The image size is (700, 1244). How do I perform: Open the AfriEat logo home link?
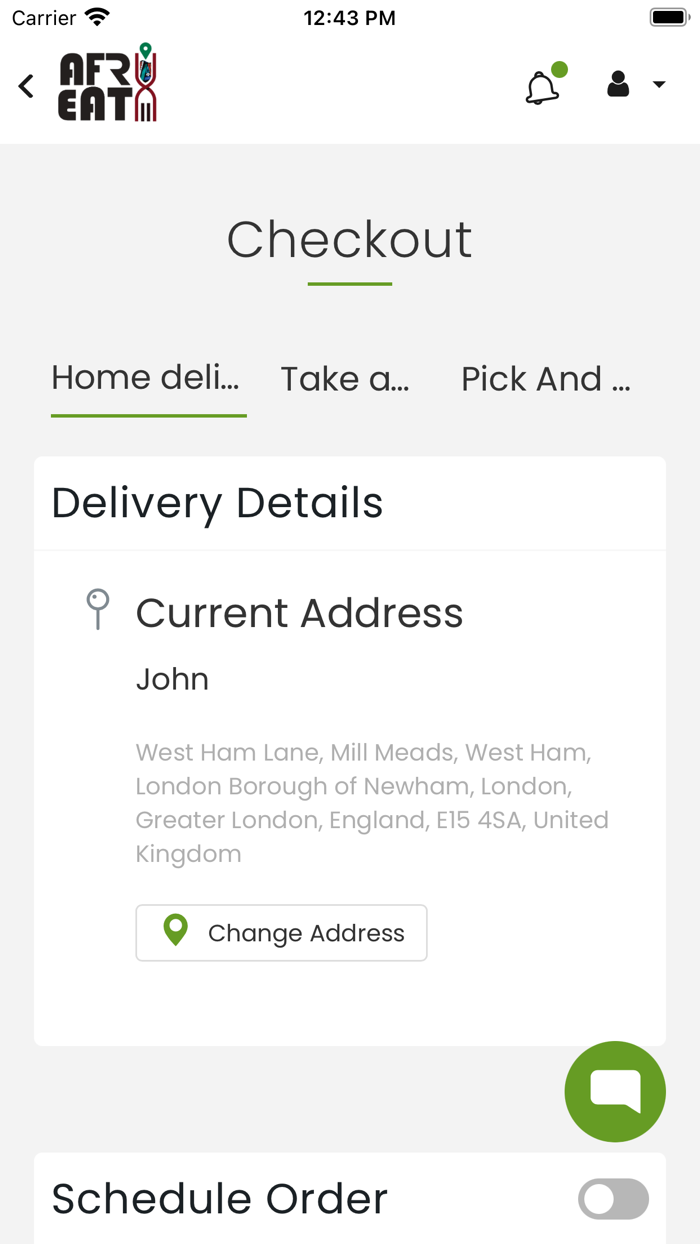108,84
